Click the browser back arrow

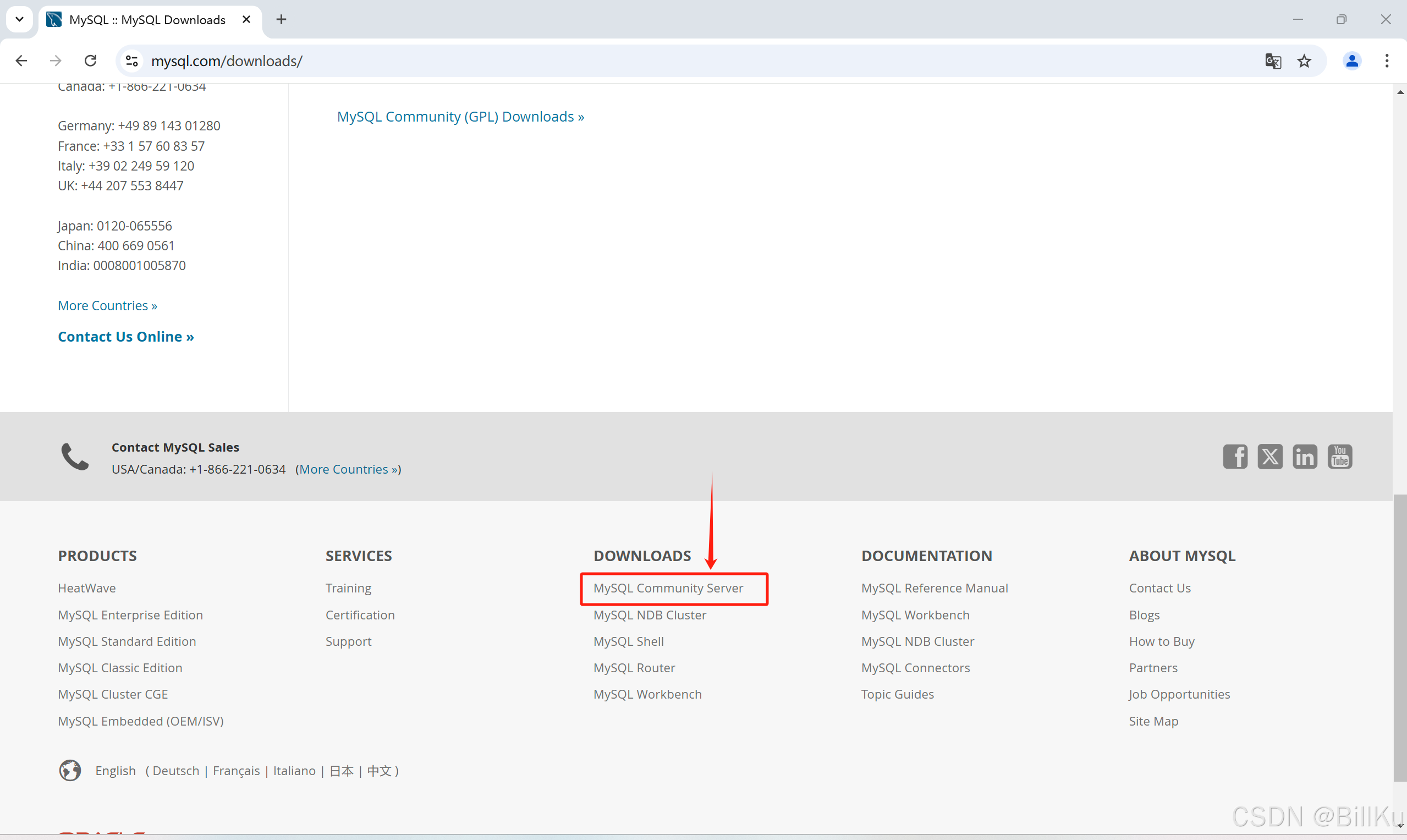pyautogui.click(x=21, y=61)
